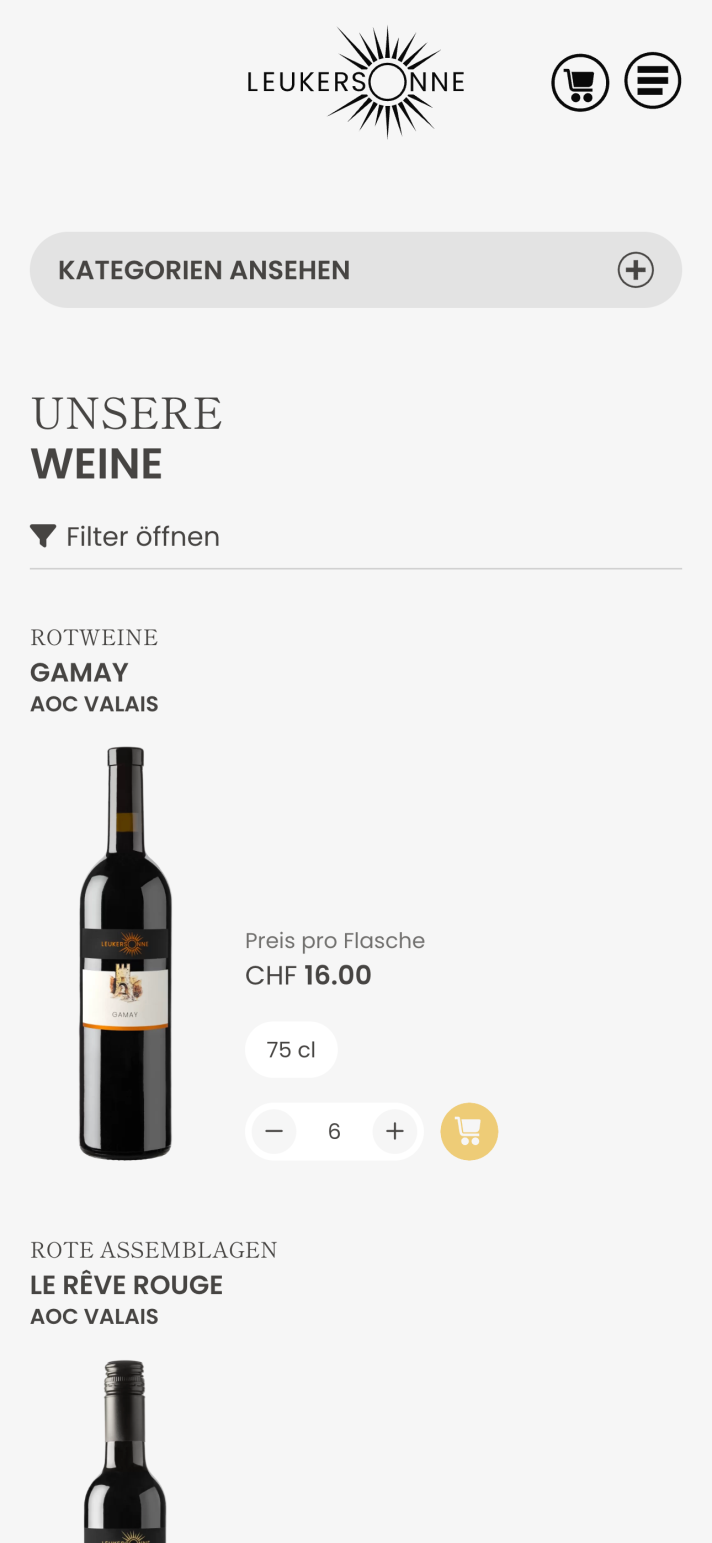
Task: Click the Gamay quantity field
Action: pos(334,1131)
